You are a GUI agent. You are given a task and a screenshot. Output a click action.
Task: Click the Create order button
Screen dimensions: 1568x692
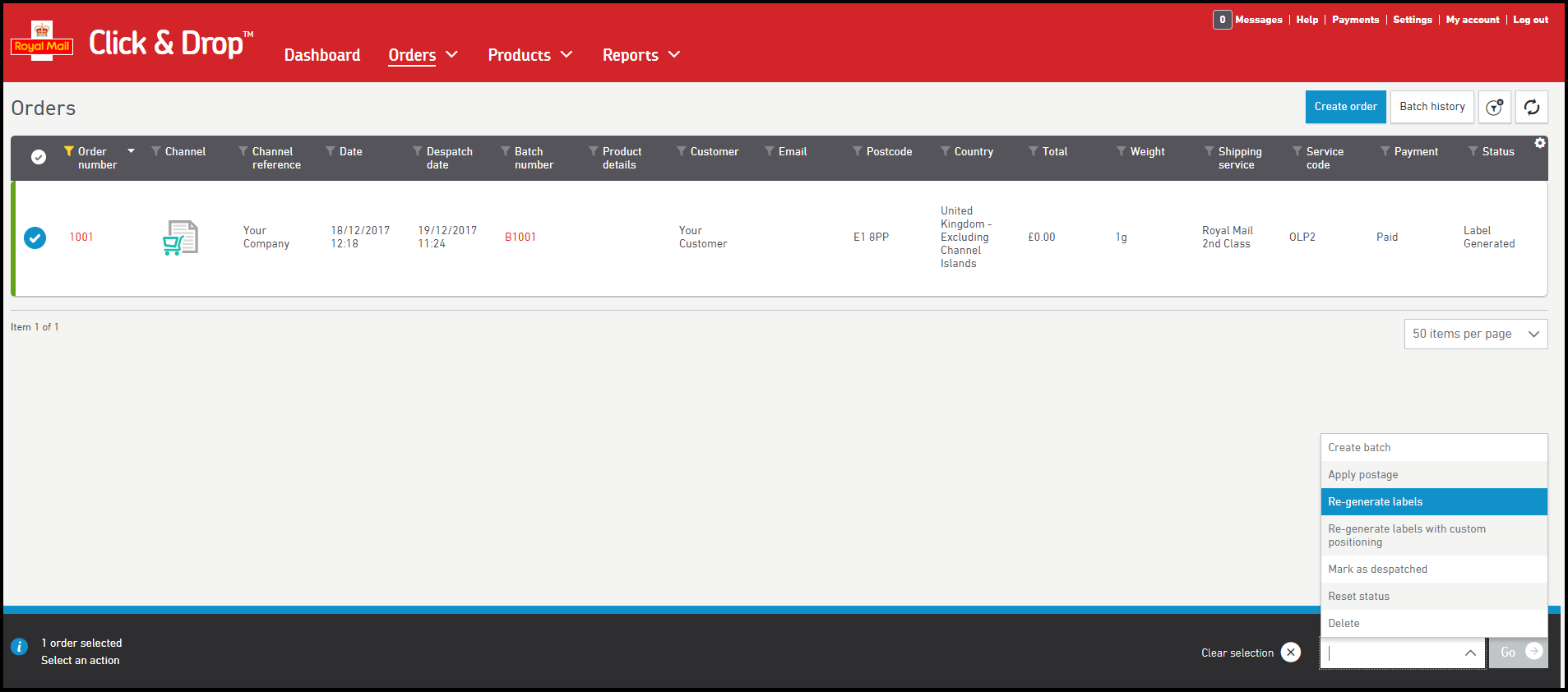click(1345, 107)
